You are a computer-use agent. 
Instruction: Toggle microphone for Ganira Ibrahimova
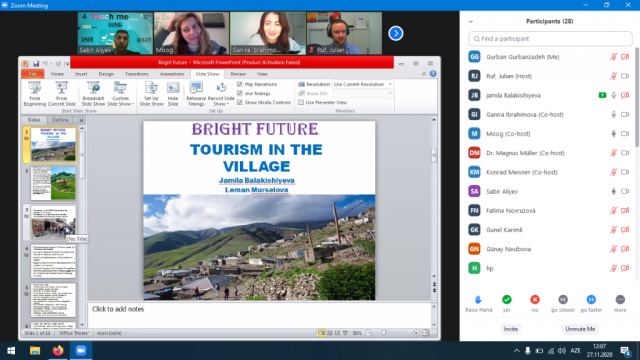613,114
